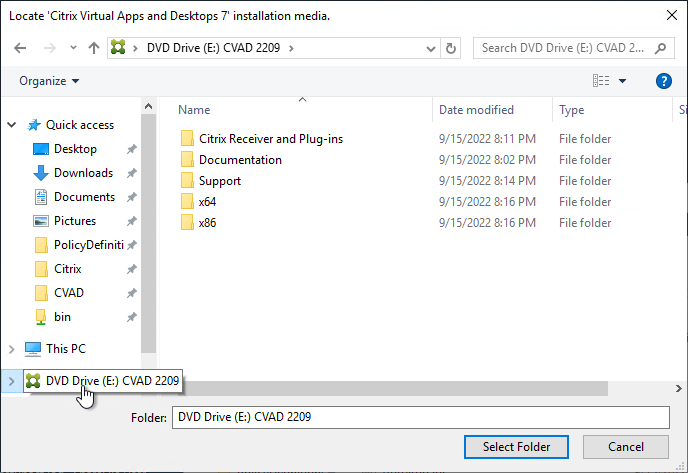Viewport: 688px width, 473px height.
Task: Select the bin pinned folder
Action: point(62,317)
